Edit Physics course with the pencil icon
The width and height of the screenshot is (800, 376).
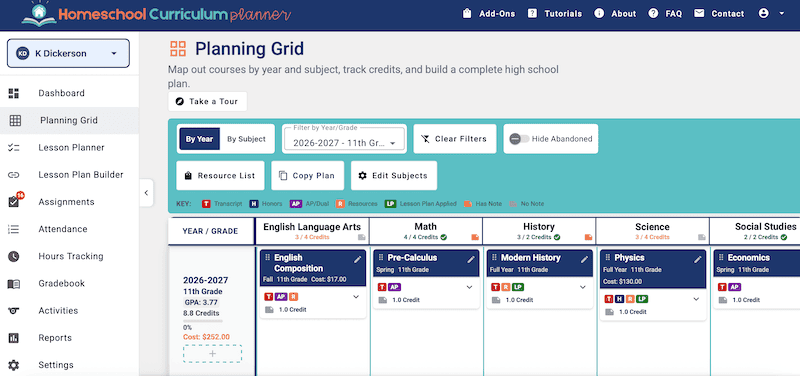point(697,260)
